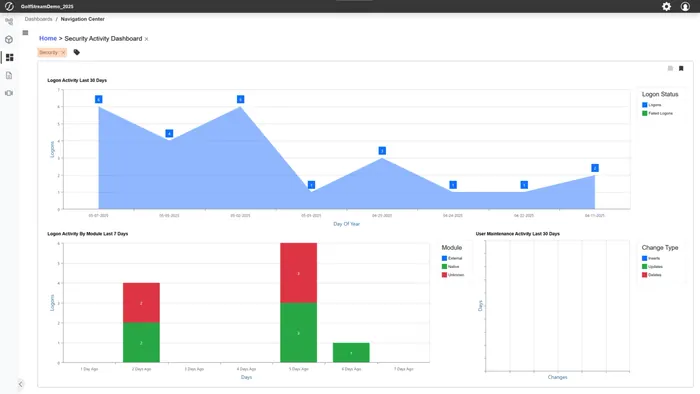The width and height of the screenshot is (700, 394).
Task: Click the 04-22-2025 data point label
Action: click(524, 185)
